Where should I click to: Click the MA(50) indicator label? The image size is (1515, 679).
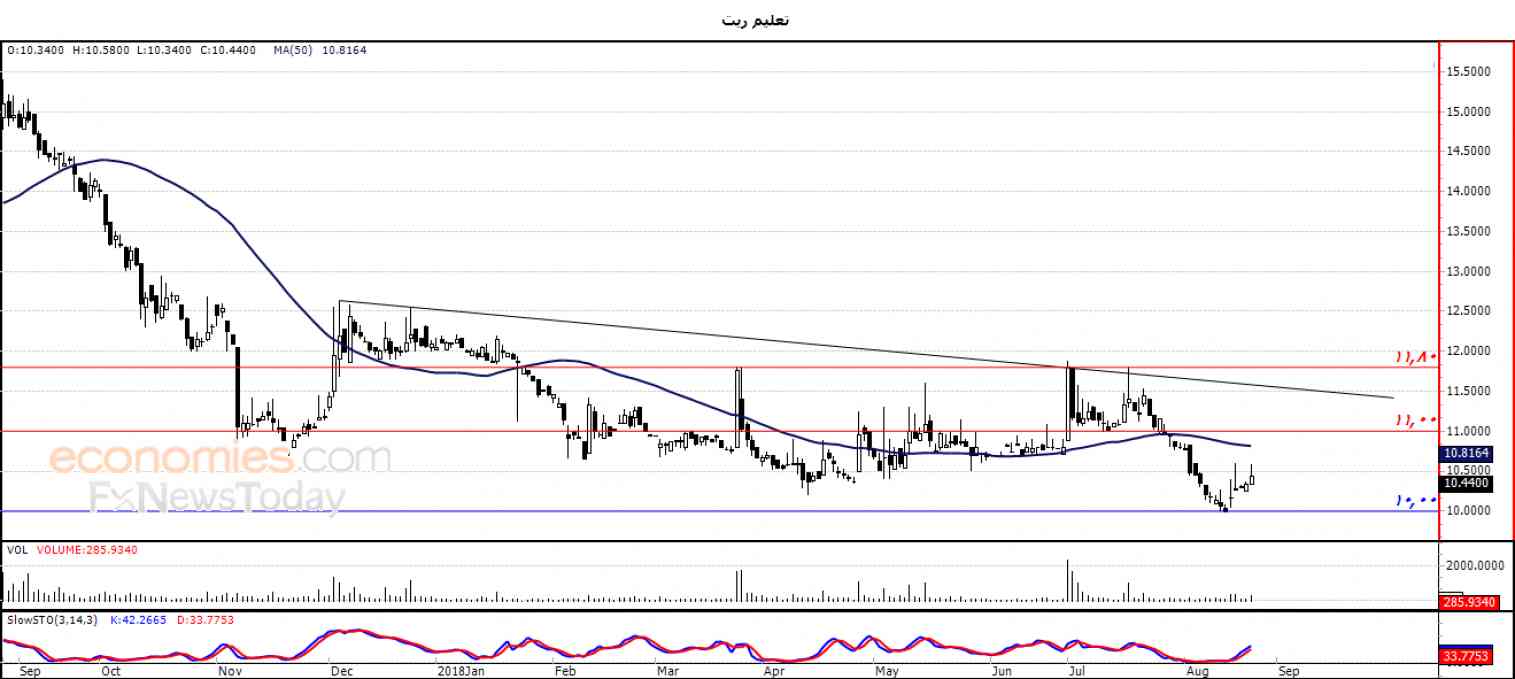pyautogui.click(x=319, y=49)
